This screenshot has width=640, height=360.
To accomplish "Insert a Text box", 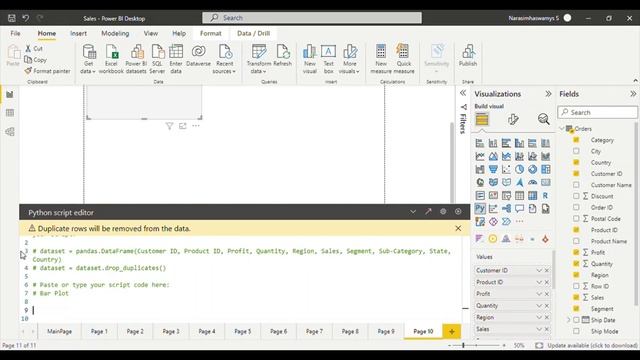I will click(x=329, y=59).
